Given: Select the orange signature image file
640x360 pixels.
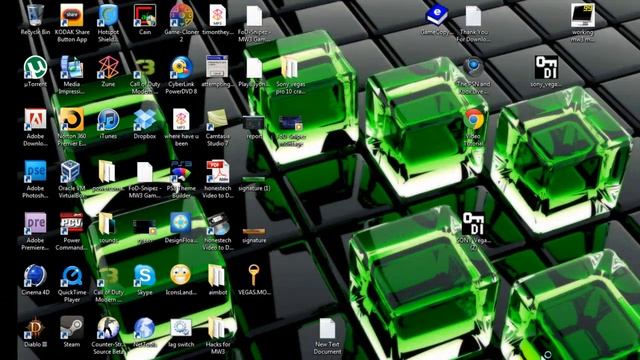Looking at the screenshot, I should [254, 232].
